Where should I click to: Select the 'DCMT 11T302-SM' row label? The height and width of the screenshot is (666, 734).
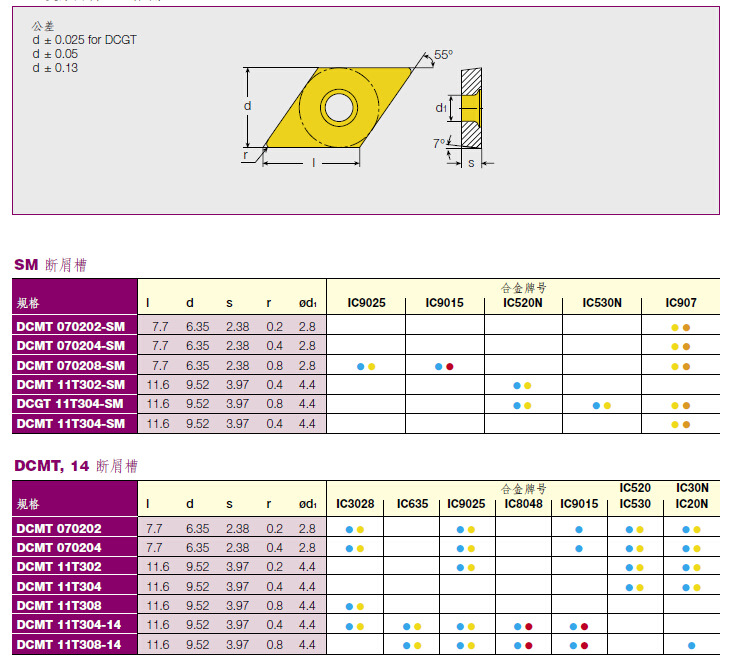pyautogui.click(x=71, y=385)
